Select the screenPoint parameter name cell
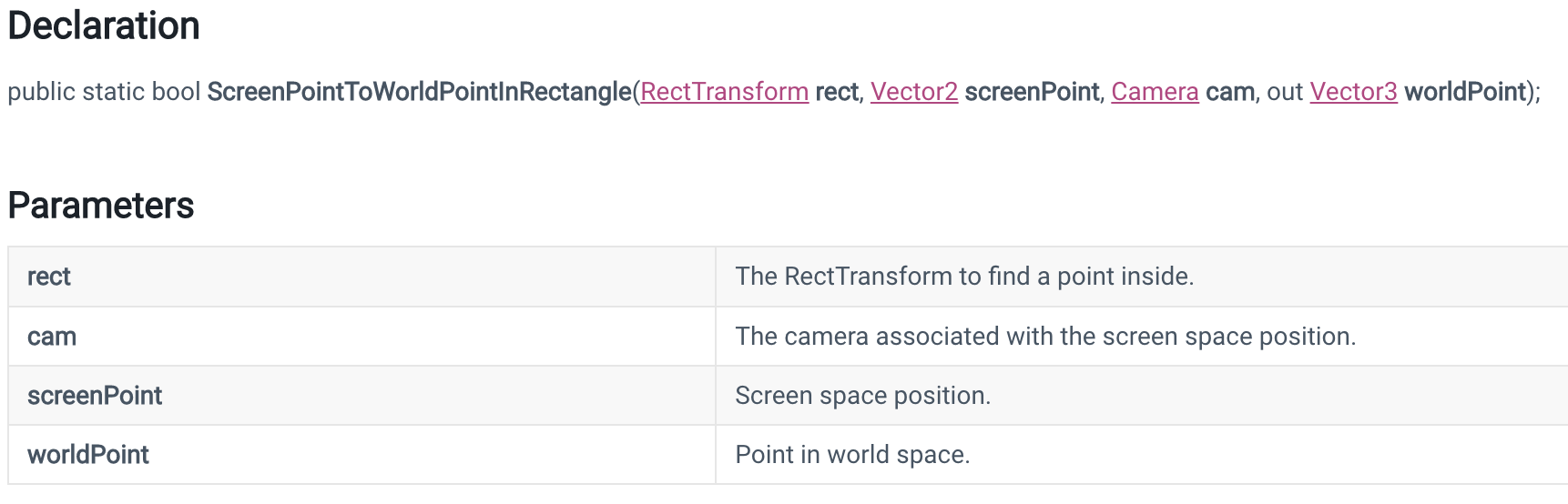This screenshot has width=1568, height=504. [361, 396]
